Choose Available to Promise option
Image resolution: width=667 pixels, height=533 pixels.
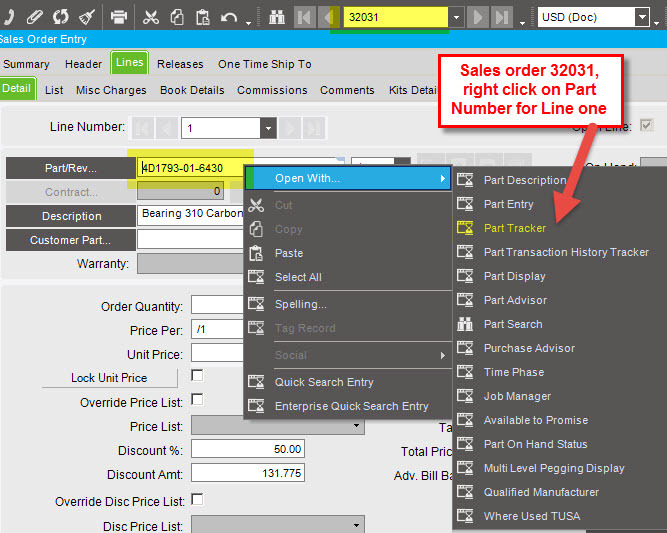(536, 420)
